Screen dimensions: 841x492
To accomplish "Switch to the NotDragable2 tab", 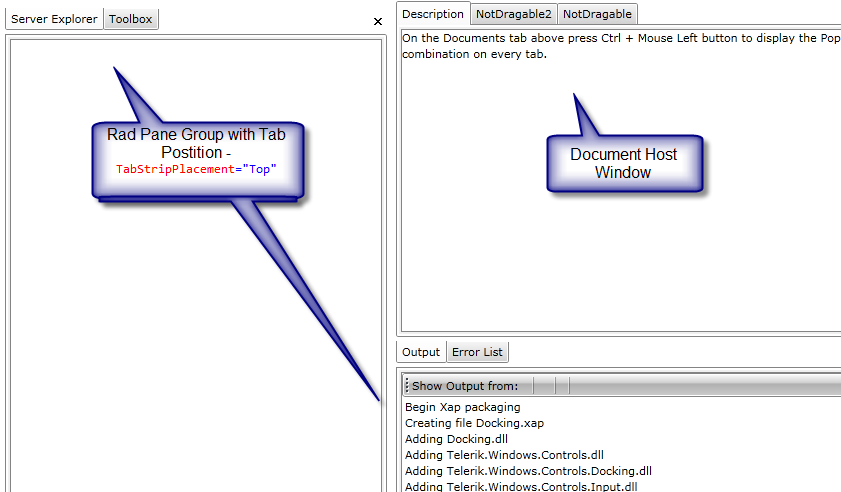I will click(x=513, y=14).
